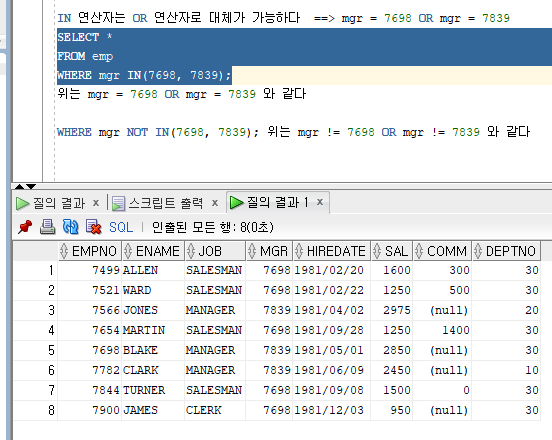Click hiredate 1981/02/20 cell
This screenshot has width=552, height=440.
[332, 270]
